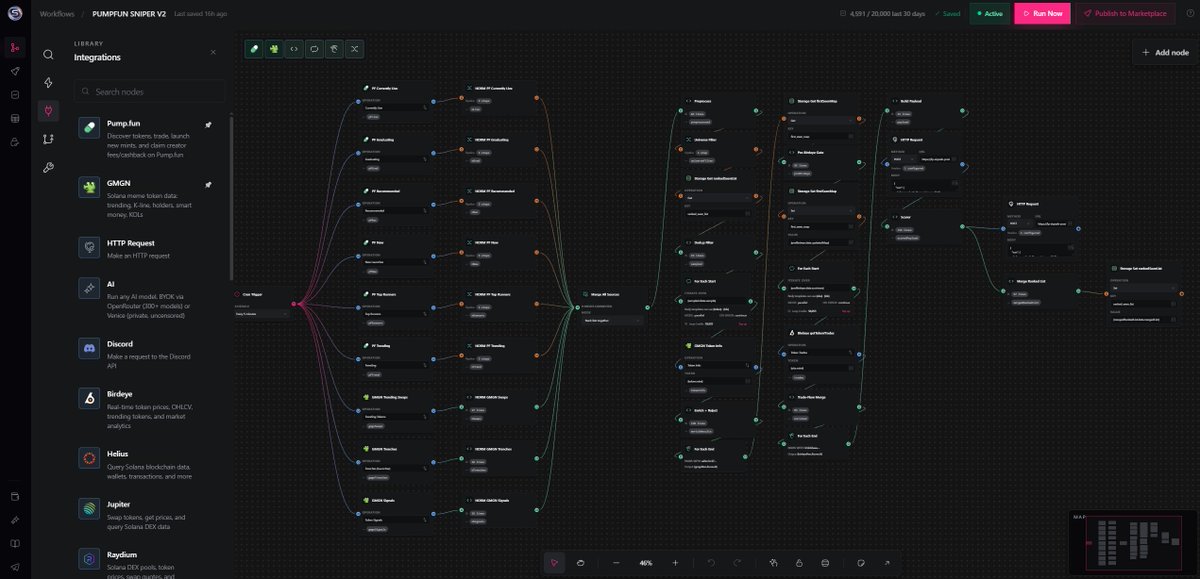1200x579 pixels.
Task: Open the paper-plane icon in the left rail
Action: (15, 72)
